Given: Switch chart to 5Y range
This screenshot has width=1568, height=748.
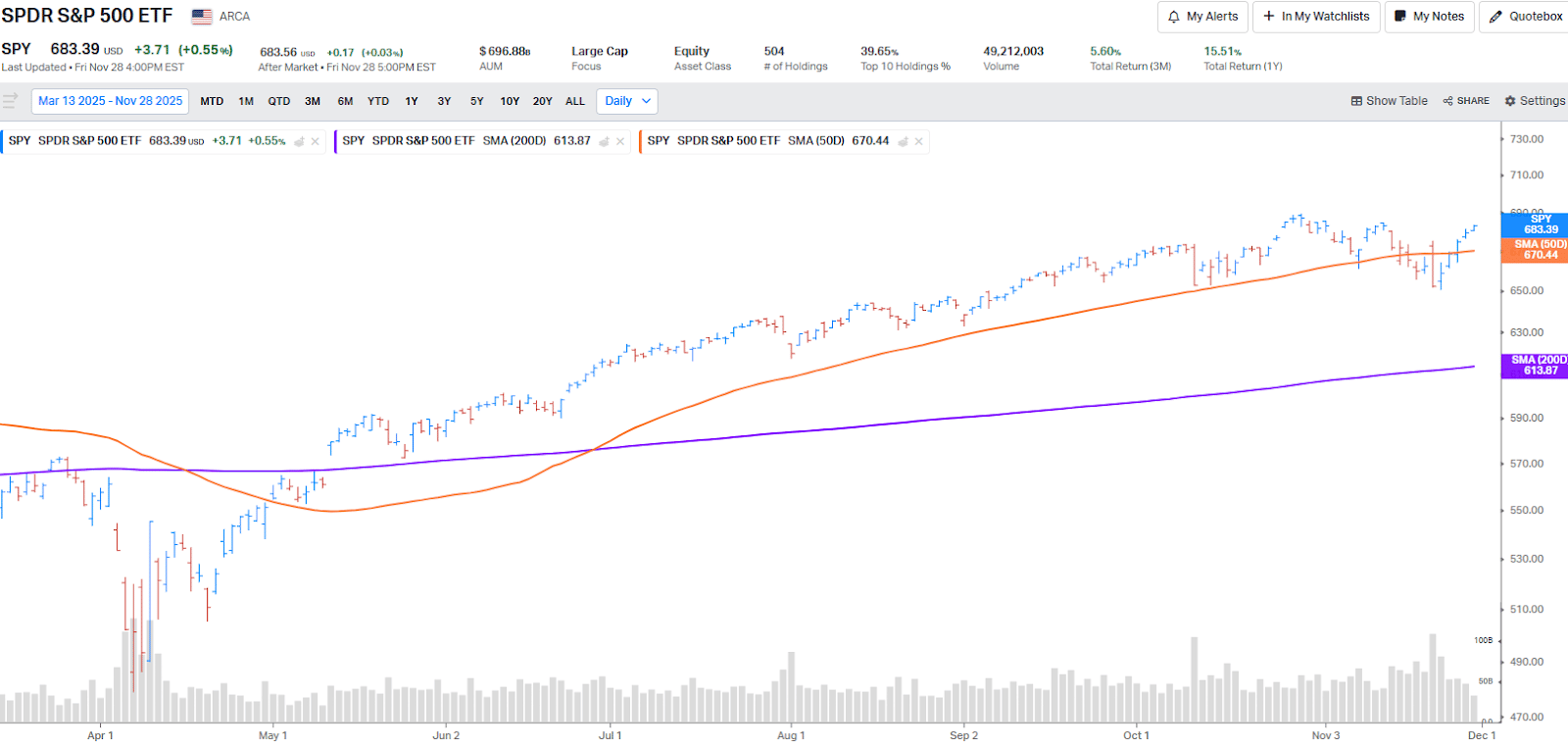Looking at the screenshot, I should pyautogui.click(x=477, y=101).
